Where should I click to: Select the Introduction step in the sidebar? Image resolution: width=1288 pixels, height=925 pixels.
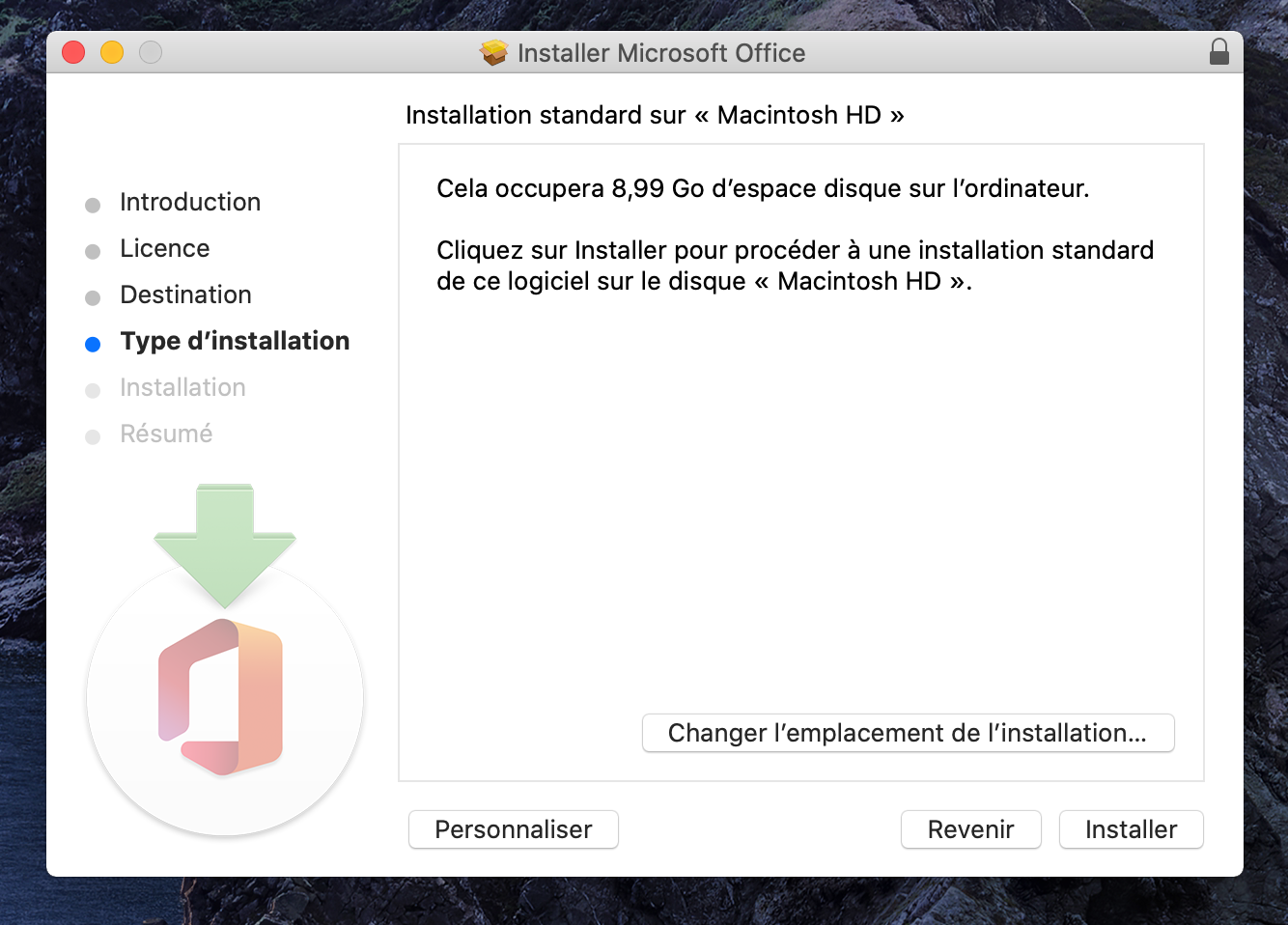point(190,202)
